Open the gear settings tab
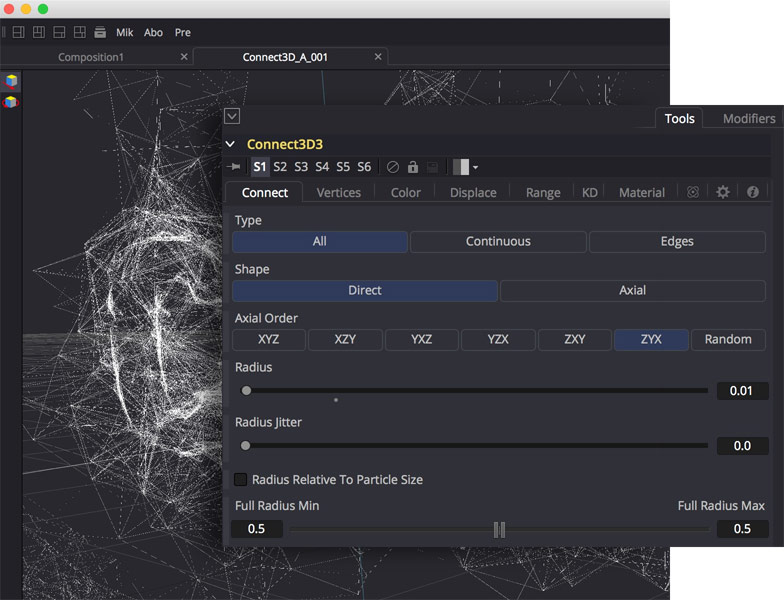Viewport: 784px width, 600px height. [723, 192]
